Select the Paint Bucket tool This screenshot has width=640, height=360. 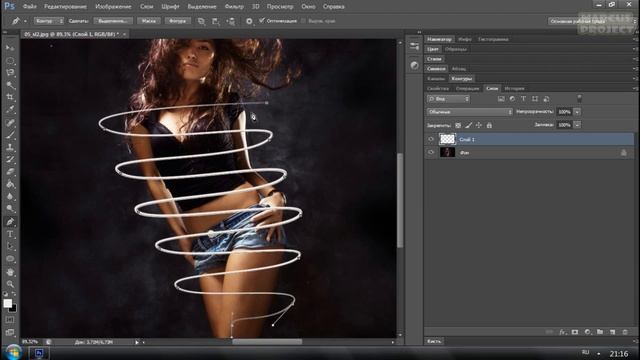[10, 184]
